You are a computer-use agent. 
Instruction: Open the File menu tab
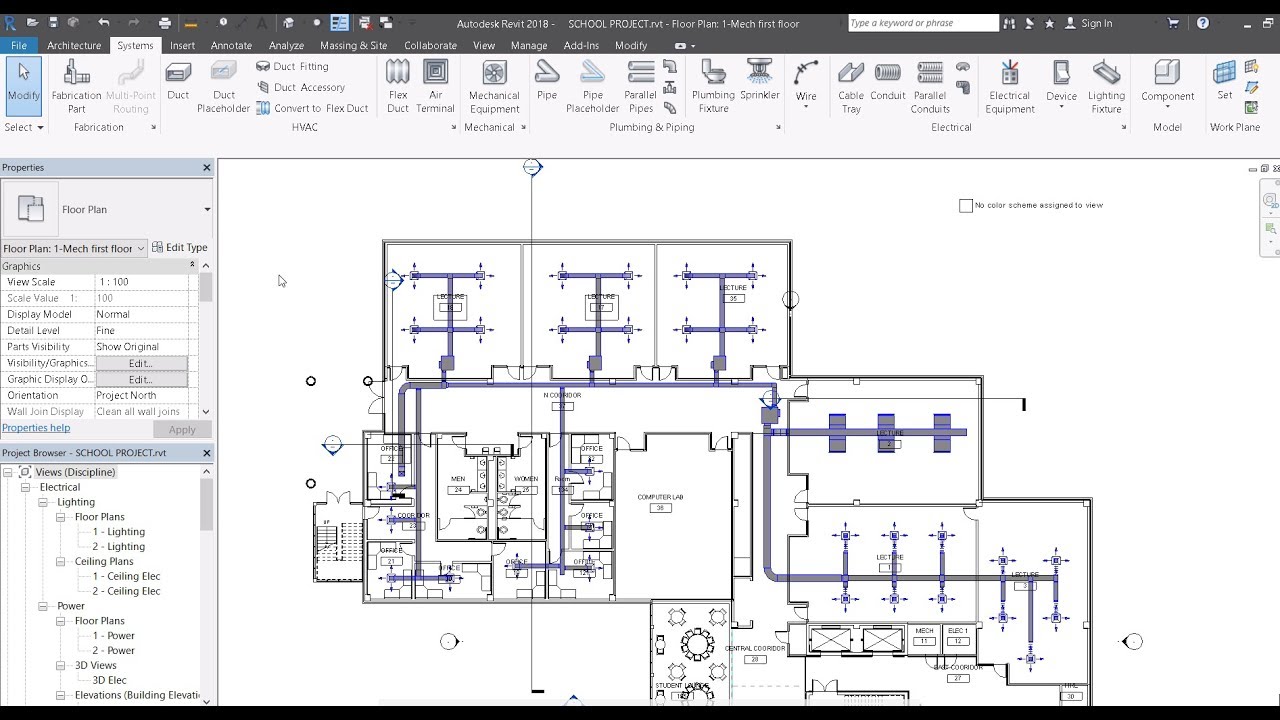click(19, 45)
